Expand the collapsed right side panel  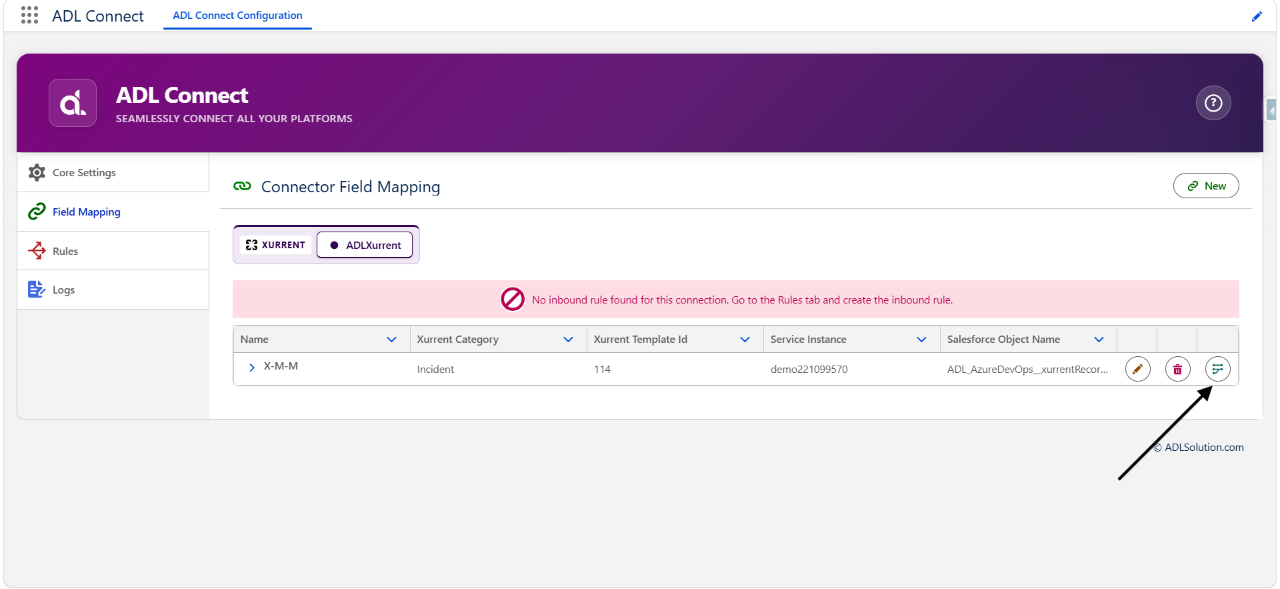click(x=1272, y=110)
